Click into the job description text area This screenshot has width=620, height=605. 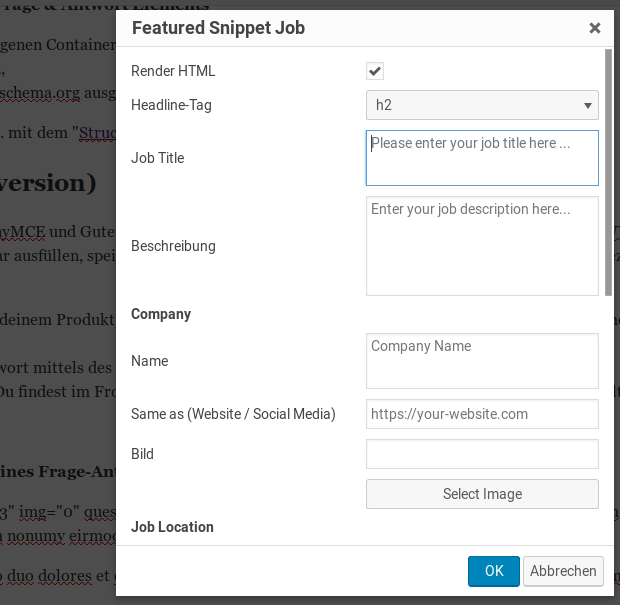[482, 245]
